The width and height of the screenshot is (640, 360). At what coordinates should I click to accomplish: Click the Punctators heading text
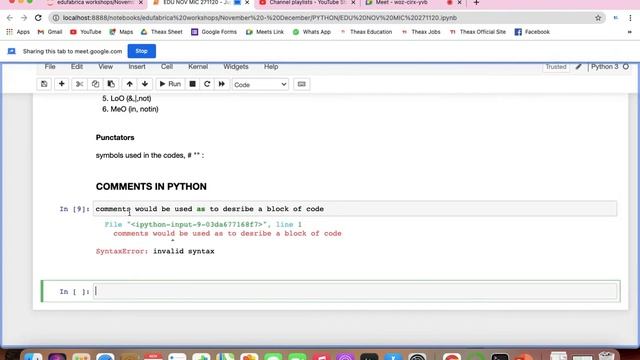(115, 138)
